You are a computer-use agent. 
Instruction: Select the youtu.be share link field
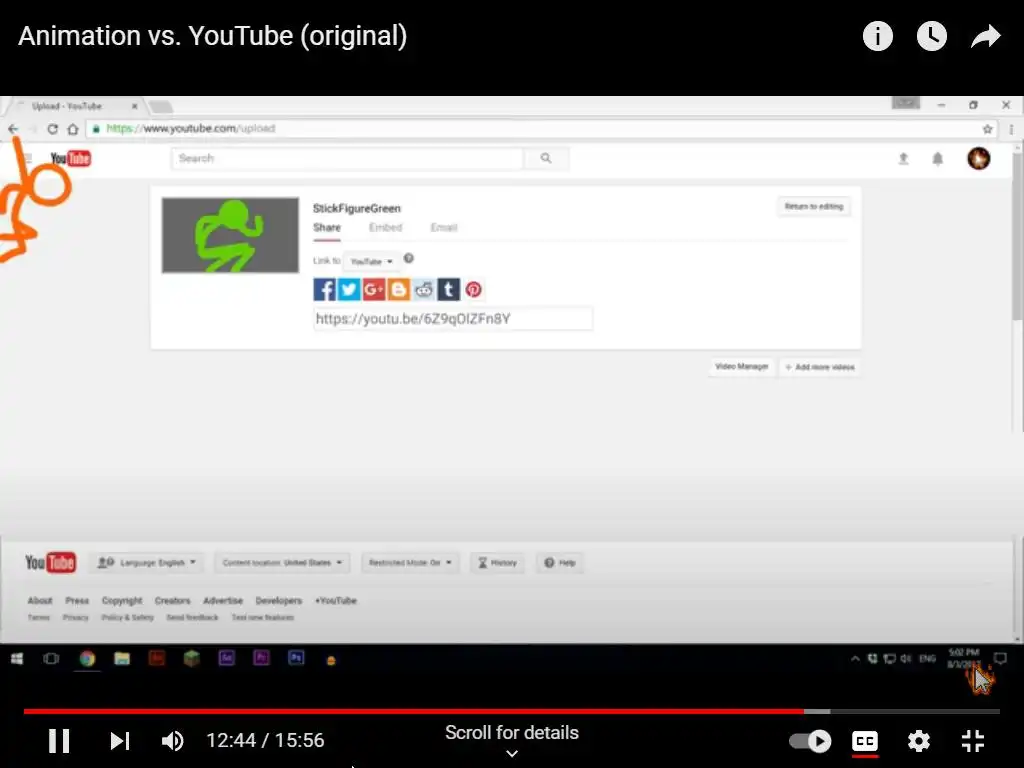point(453,319)
